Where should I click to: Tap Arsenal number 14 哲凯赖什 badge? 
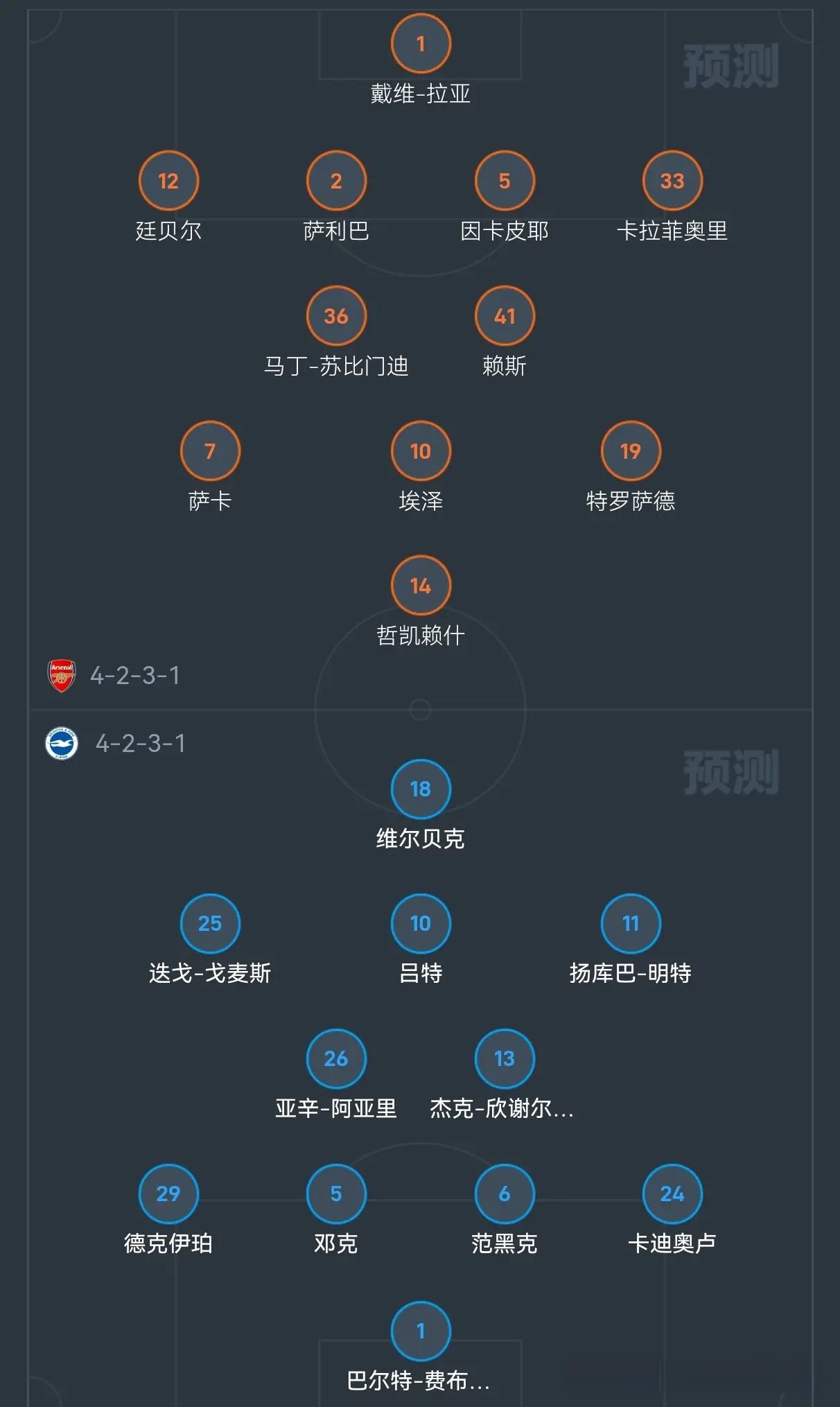[421, 585]
